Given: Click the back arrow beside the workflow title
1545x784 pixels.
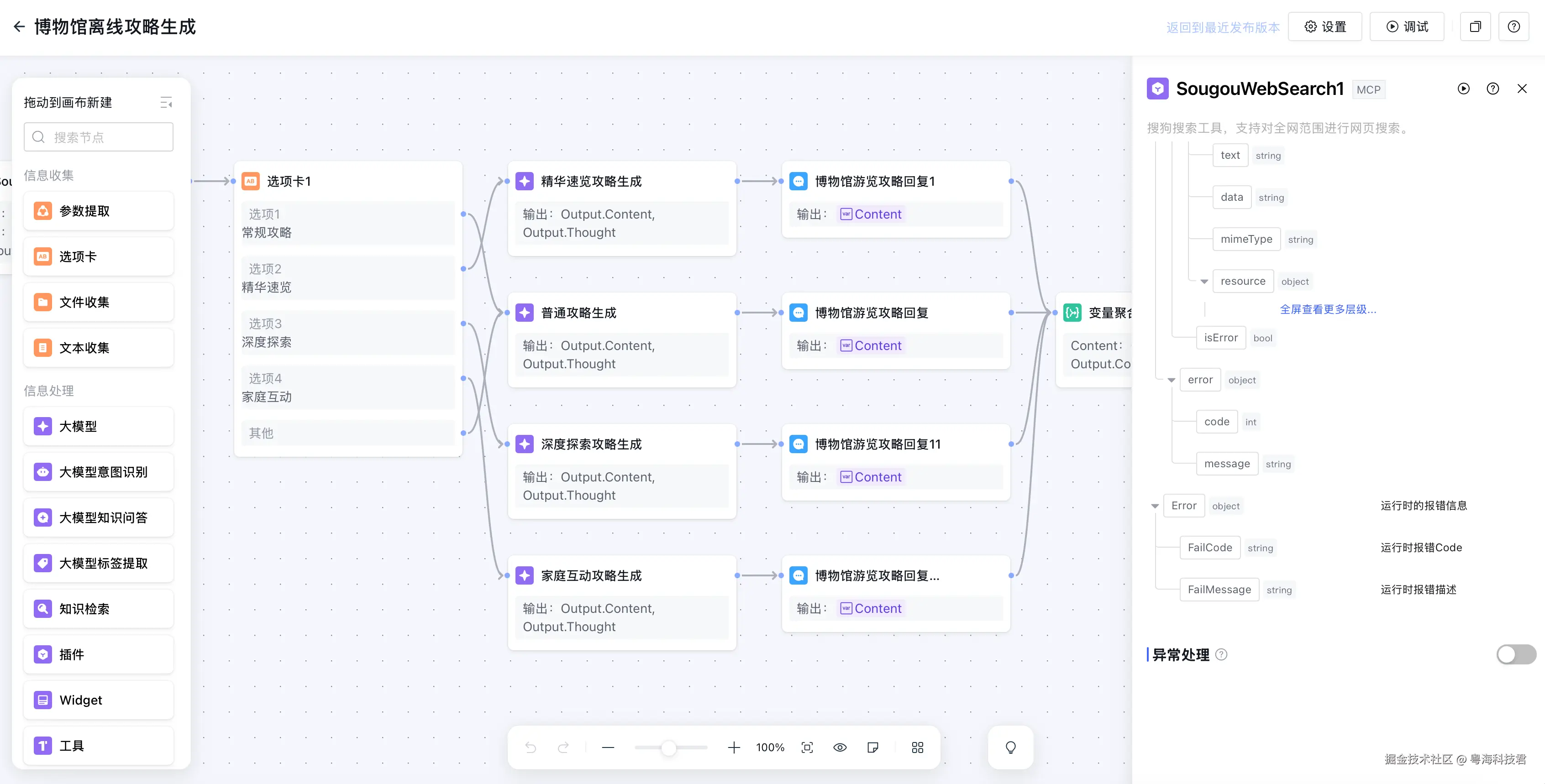Looking at the screenshot, I should click(x=19, y=26).
